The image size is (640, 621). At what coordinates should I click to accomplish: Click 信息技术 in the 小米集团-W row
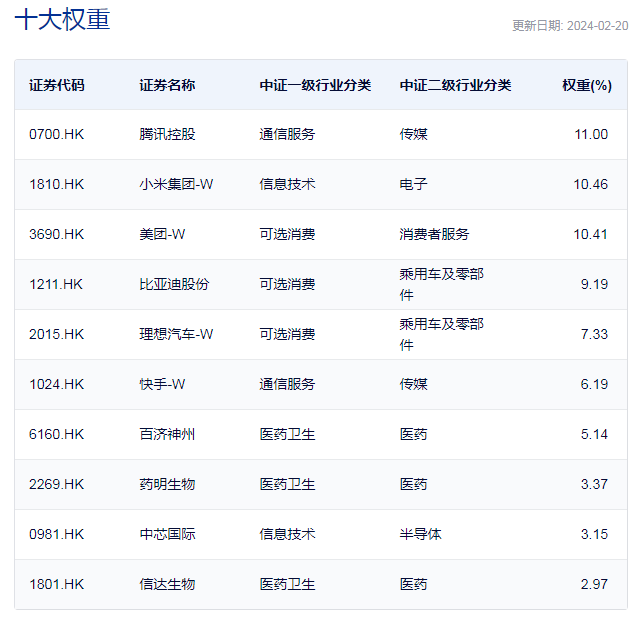(x=287, y=184)
